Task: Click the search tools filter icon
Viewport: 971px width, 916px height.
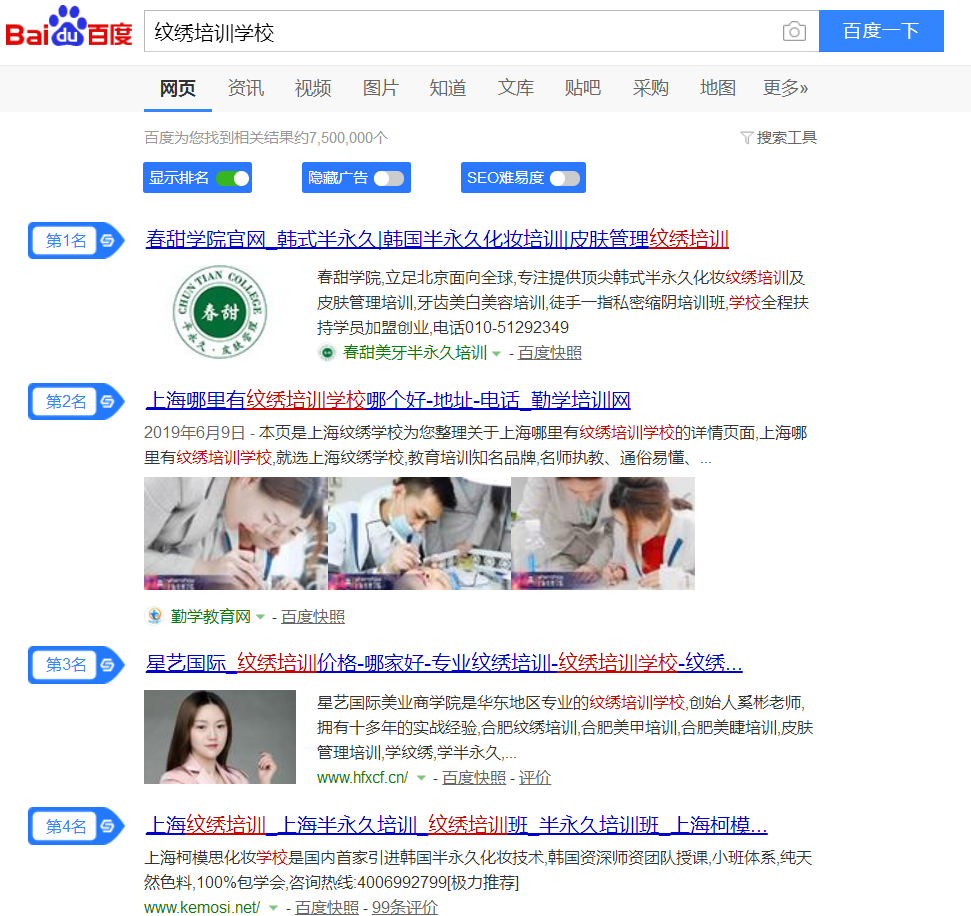Action: [747, 137]
